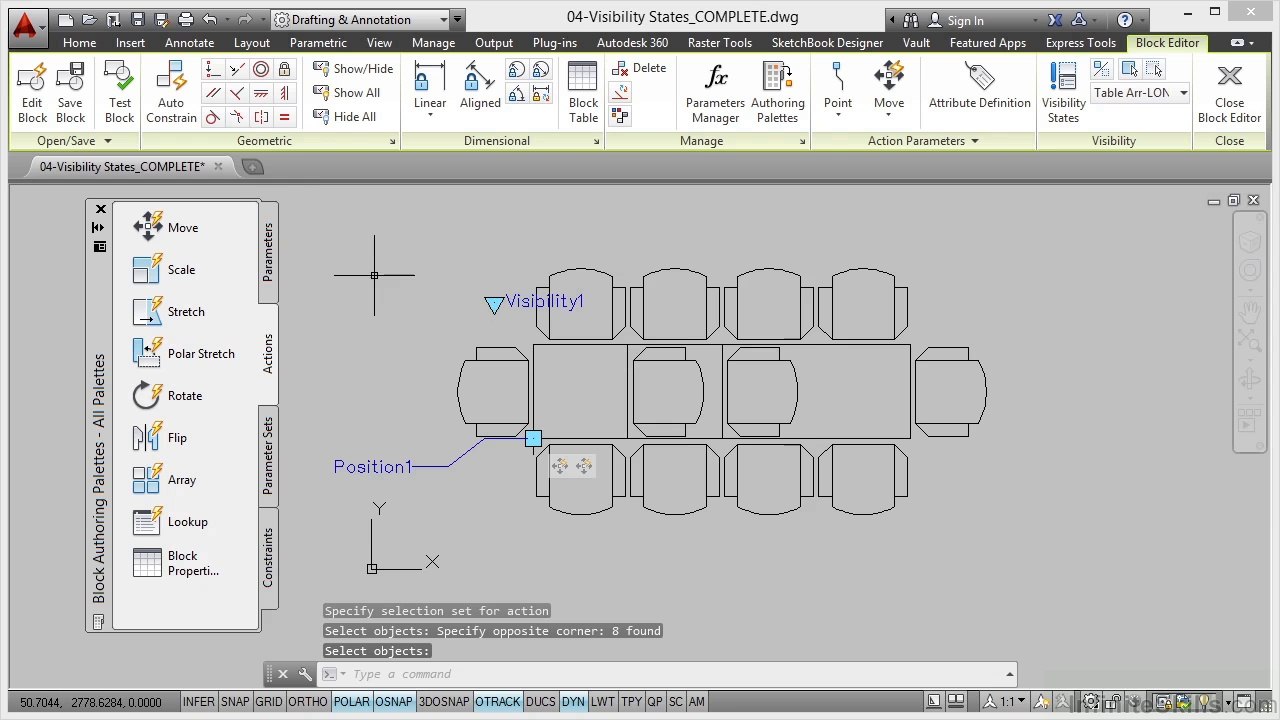1280x720 pixels.
Task: Toggle SNAP mode in status bar
Action: point(235,702)
